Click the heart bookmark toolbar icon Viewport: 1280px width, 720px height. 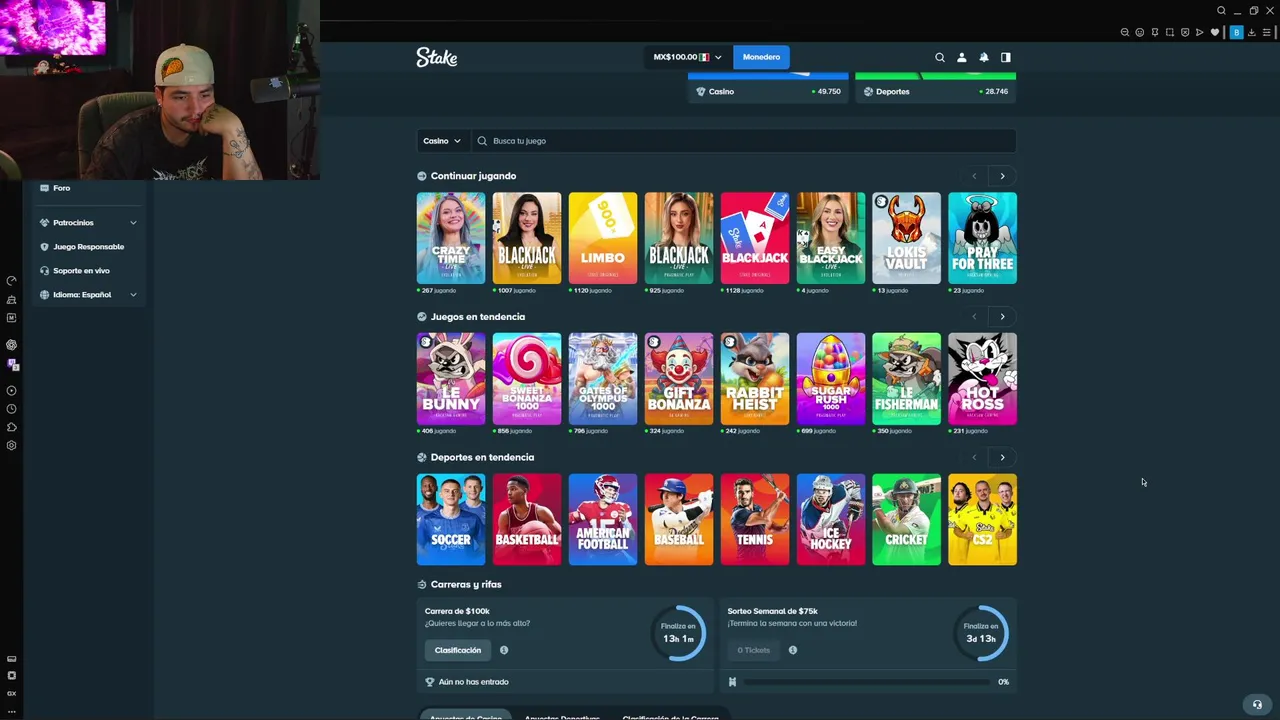click(1215, 32)
